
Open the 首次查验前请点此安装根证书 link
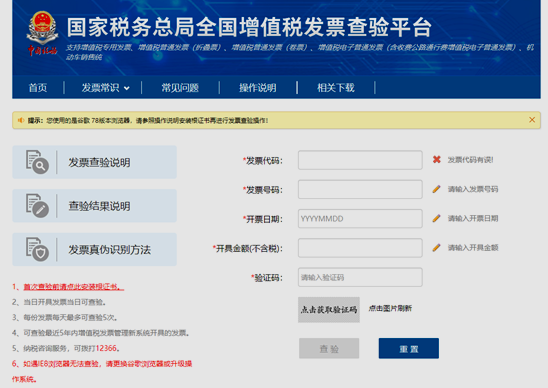tap(73, 287)
